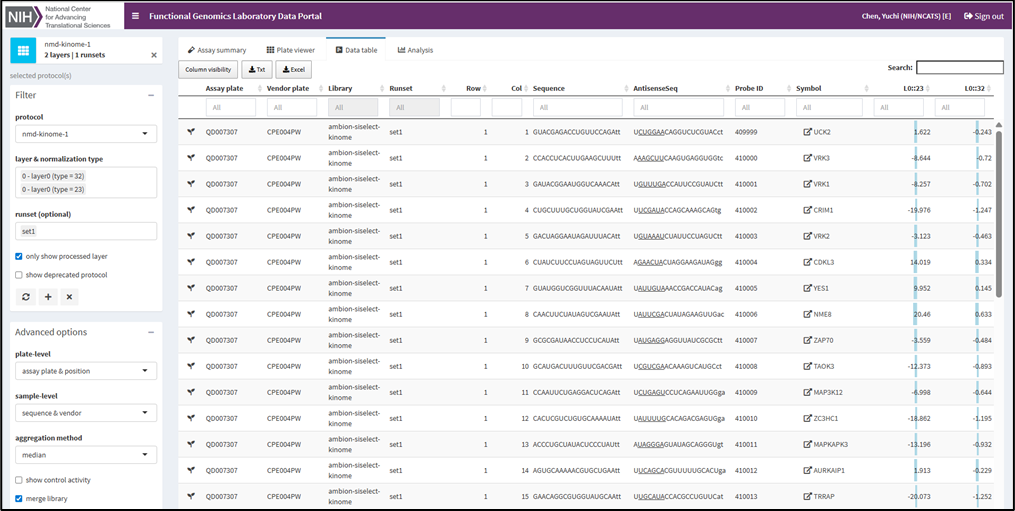
Task: Click the X clear button below deprecated protocol
Action: pos(69,297)
